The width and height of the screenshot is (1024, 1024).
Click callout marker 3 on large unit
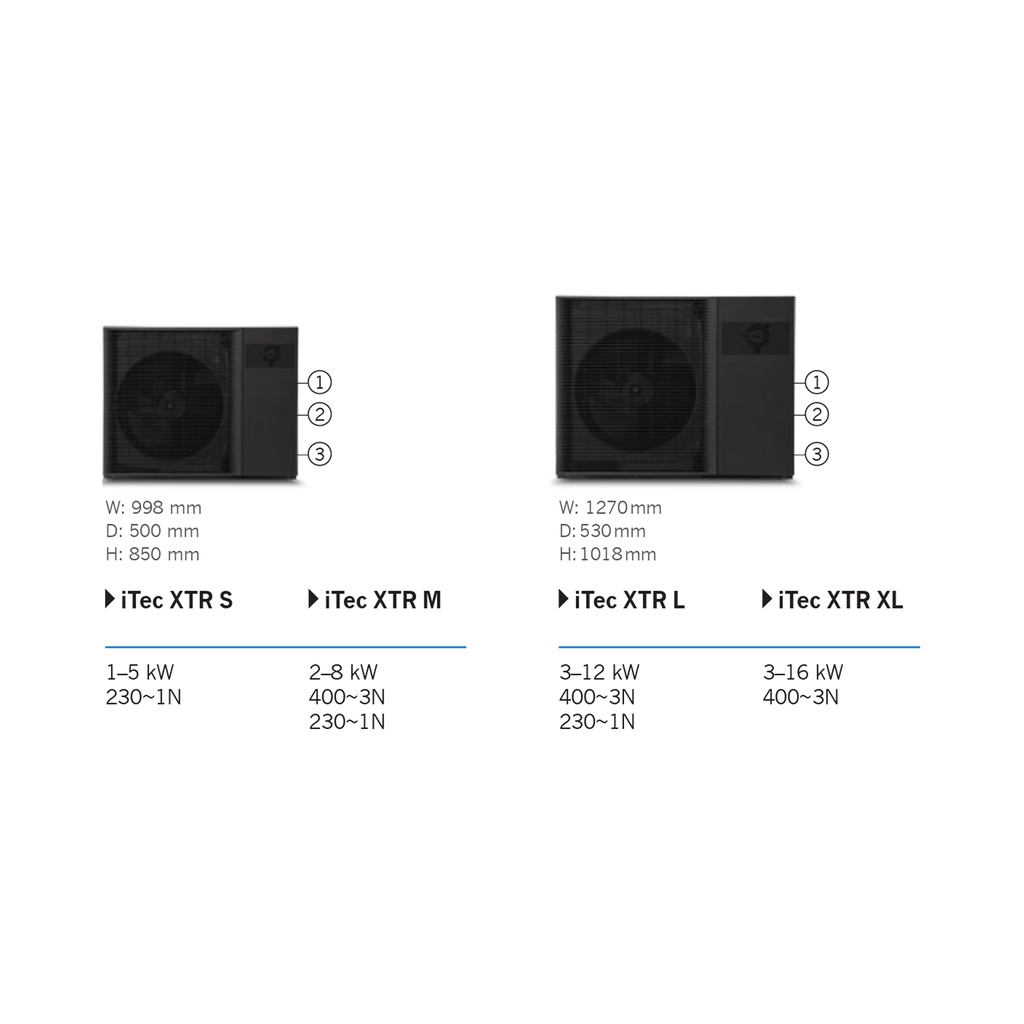click(x=816, y=454)
